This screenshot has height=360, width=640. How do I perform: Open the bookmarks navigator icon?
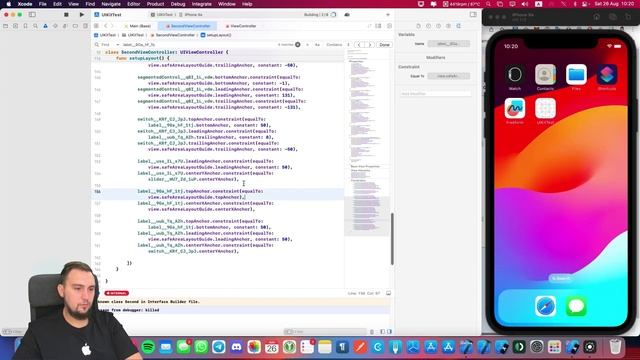click(25, 26)
